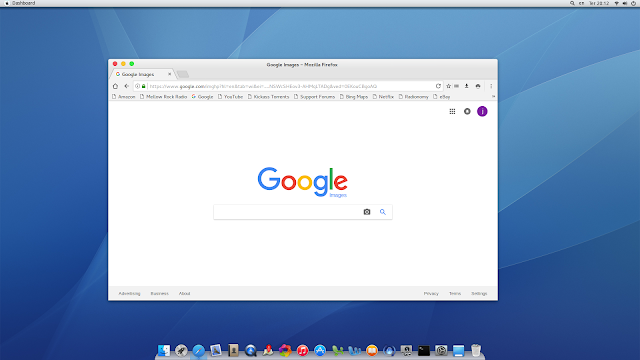Open the Trash in the dock
This screenshot has width=640, height=360.
476,350
